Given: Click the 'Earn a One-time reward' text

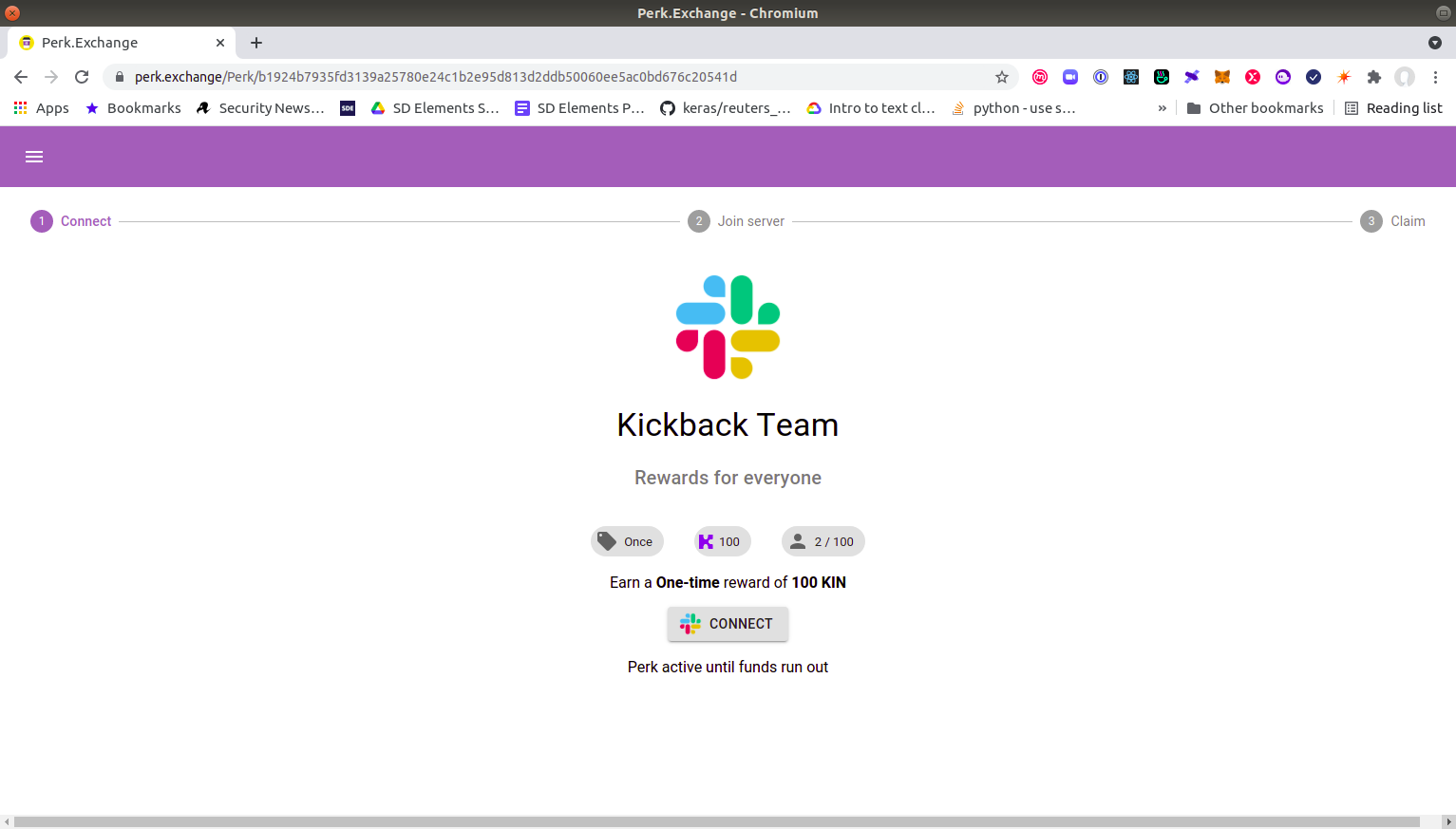Looking at the screenshot, I should (728, 582).
